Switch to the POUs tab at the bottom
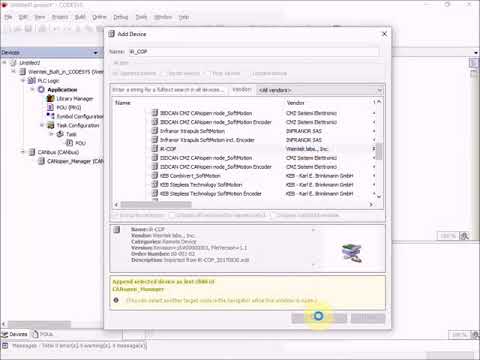 42,334
